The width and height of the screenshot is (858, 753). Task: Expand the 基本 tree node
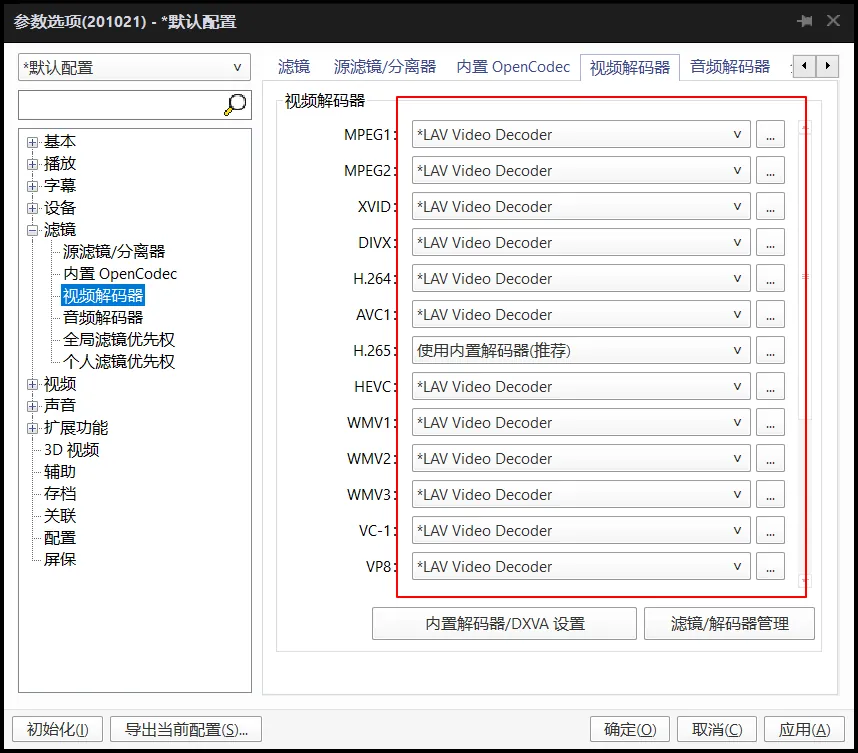click(x=33, y=141)
